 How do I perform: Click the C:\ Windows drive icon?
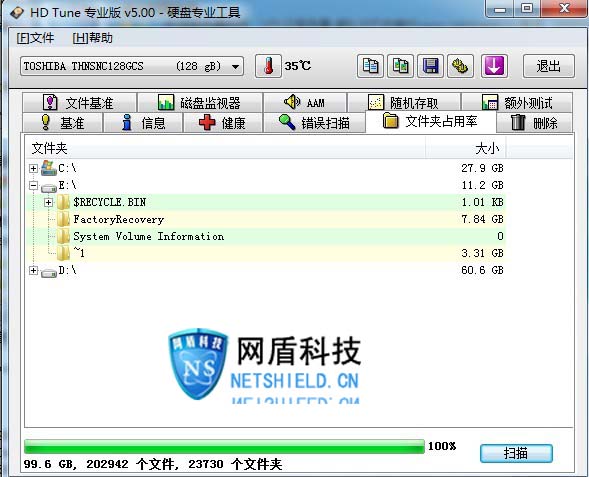point(48,168)
